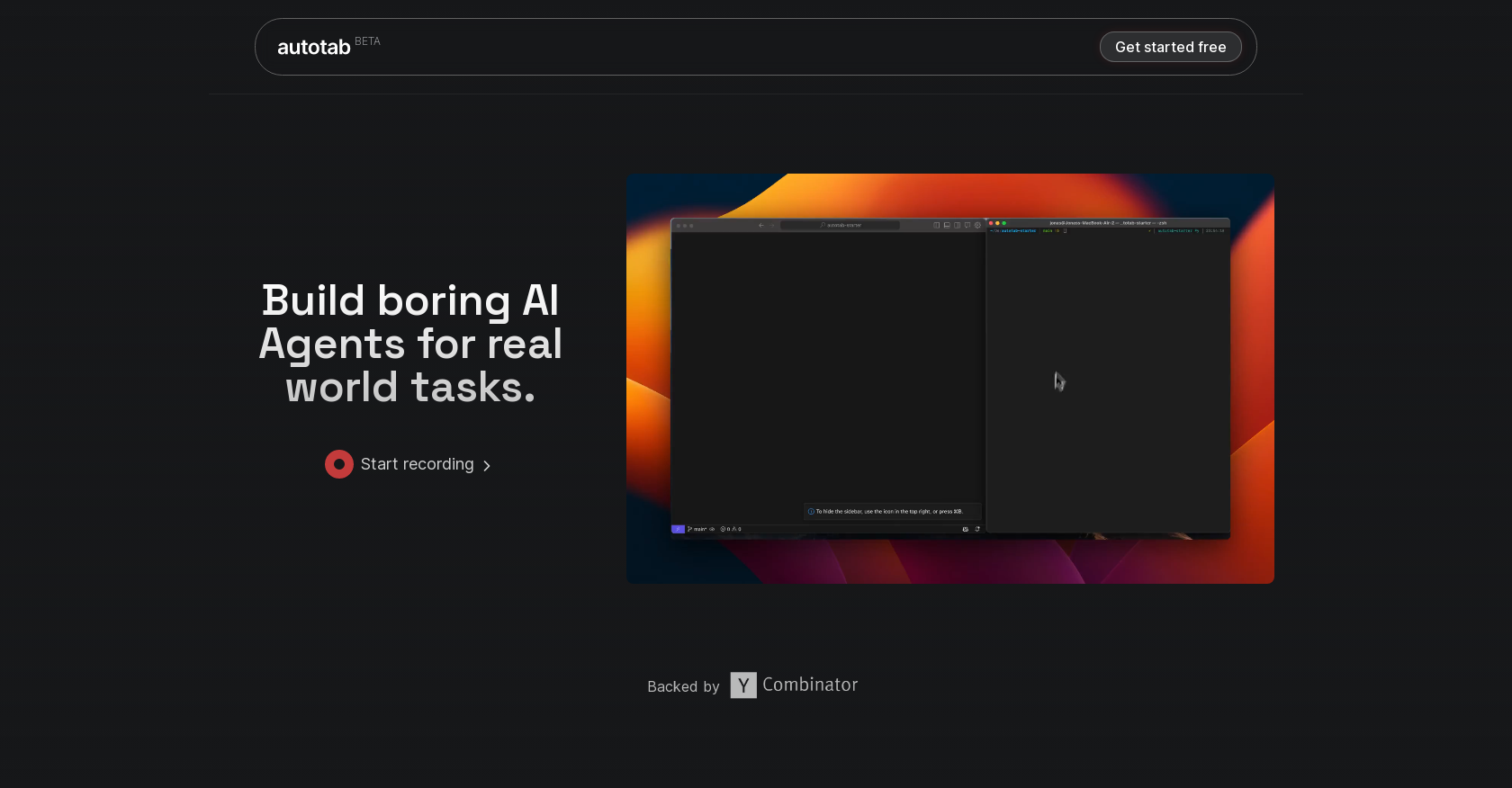Click the errors and warnings counter in status bar
Image resolution: width=1512 pixels, height=788 pixels.
point(730,529)
